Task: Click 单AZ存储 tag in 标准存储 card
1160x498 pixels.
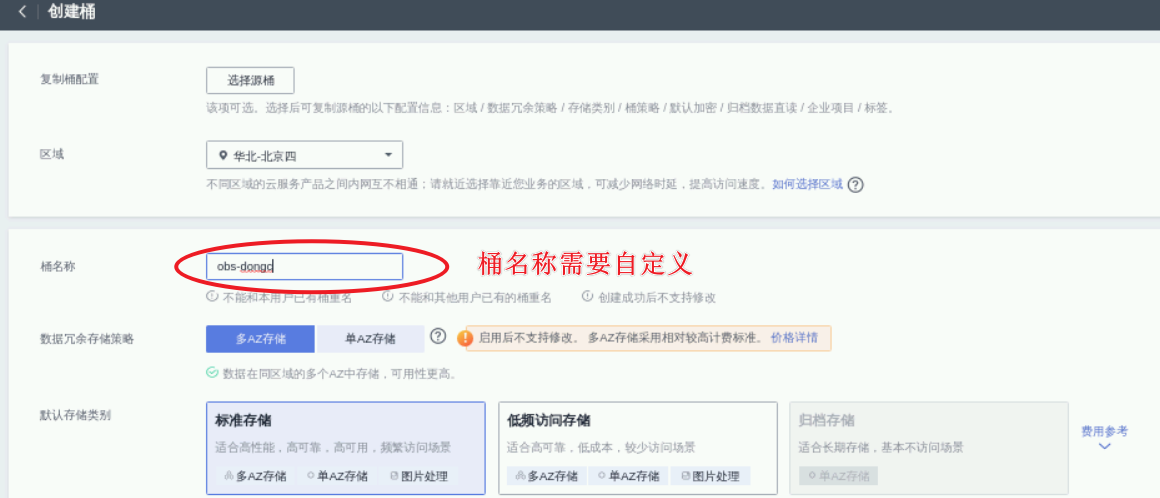Action: click(337, 476)
